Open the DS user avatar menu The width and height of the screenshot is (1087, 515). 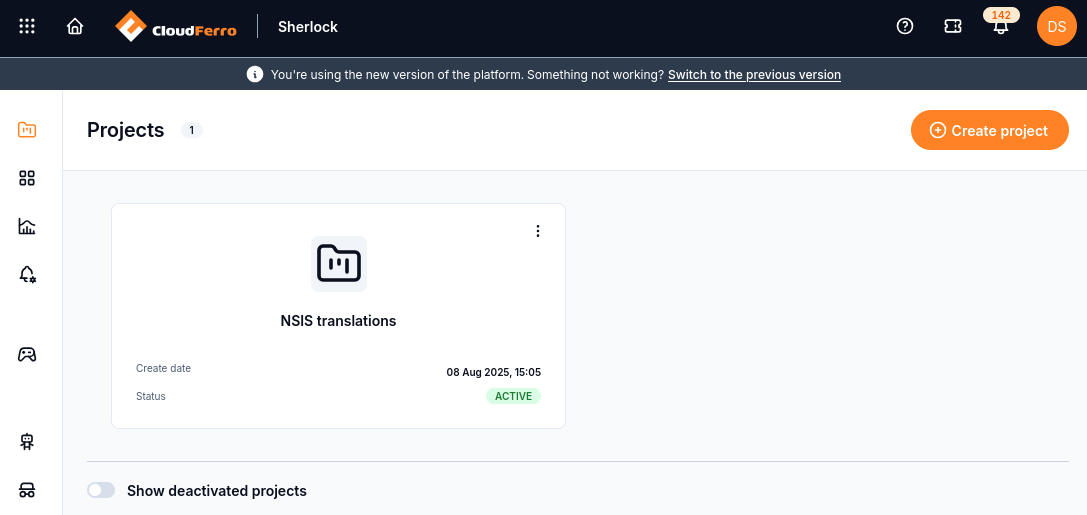[x=1056, y=26]
